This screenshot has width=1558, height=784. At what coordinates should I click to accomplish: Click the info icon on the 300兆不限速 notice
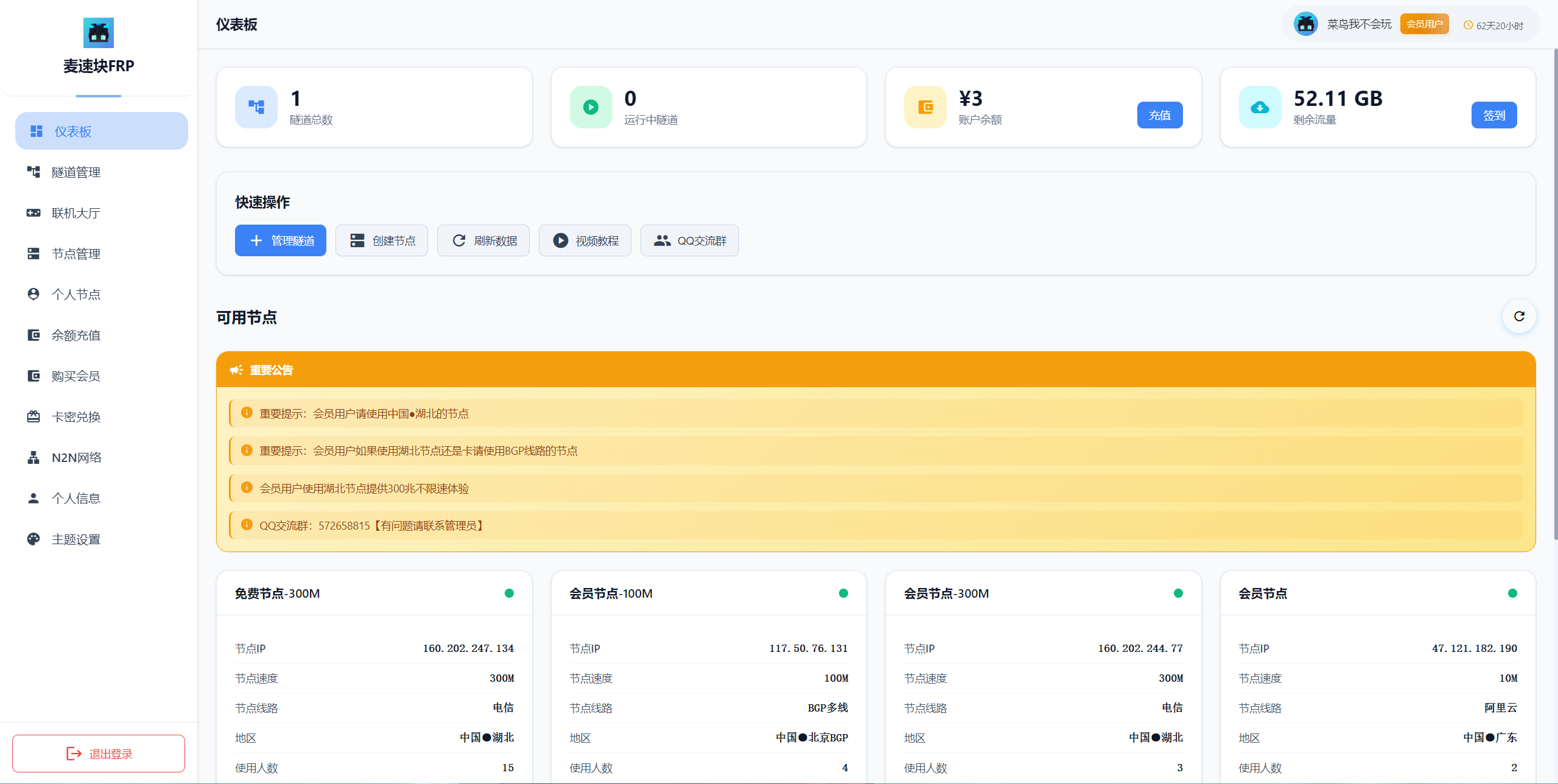point(247,488)
